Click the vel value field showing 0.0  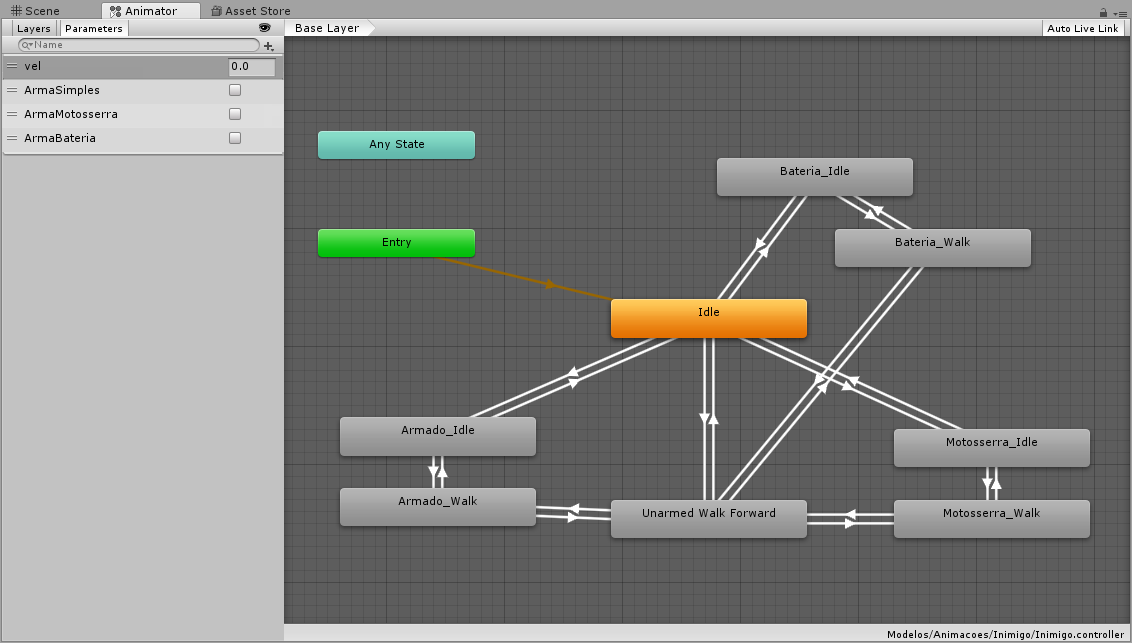tap(252, 66)
